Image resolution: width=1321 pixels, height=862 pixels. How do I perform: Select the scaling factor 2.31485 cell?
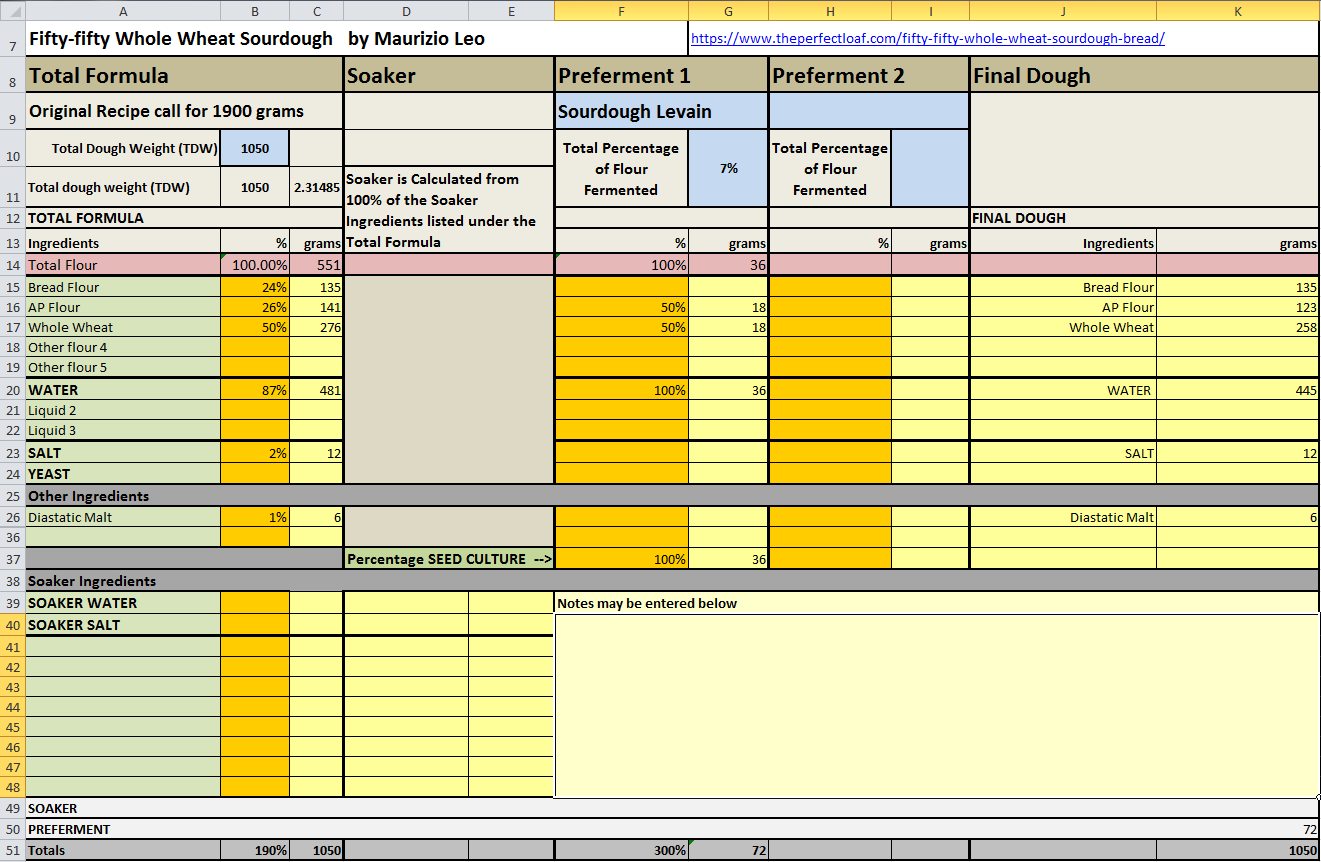click(316, 187)
